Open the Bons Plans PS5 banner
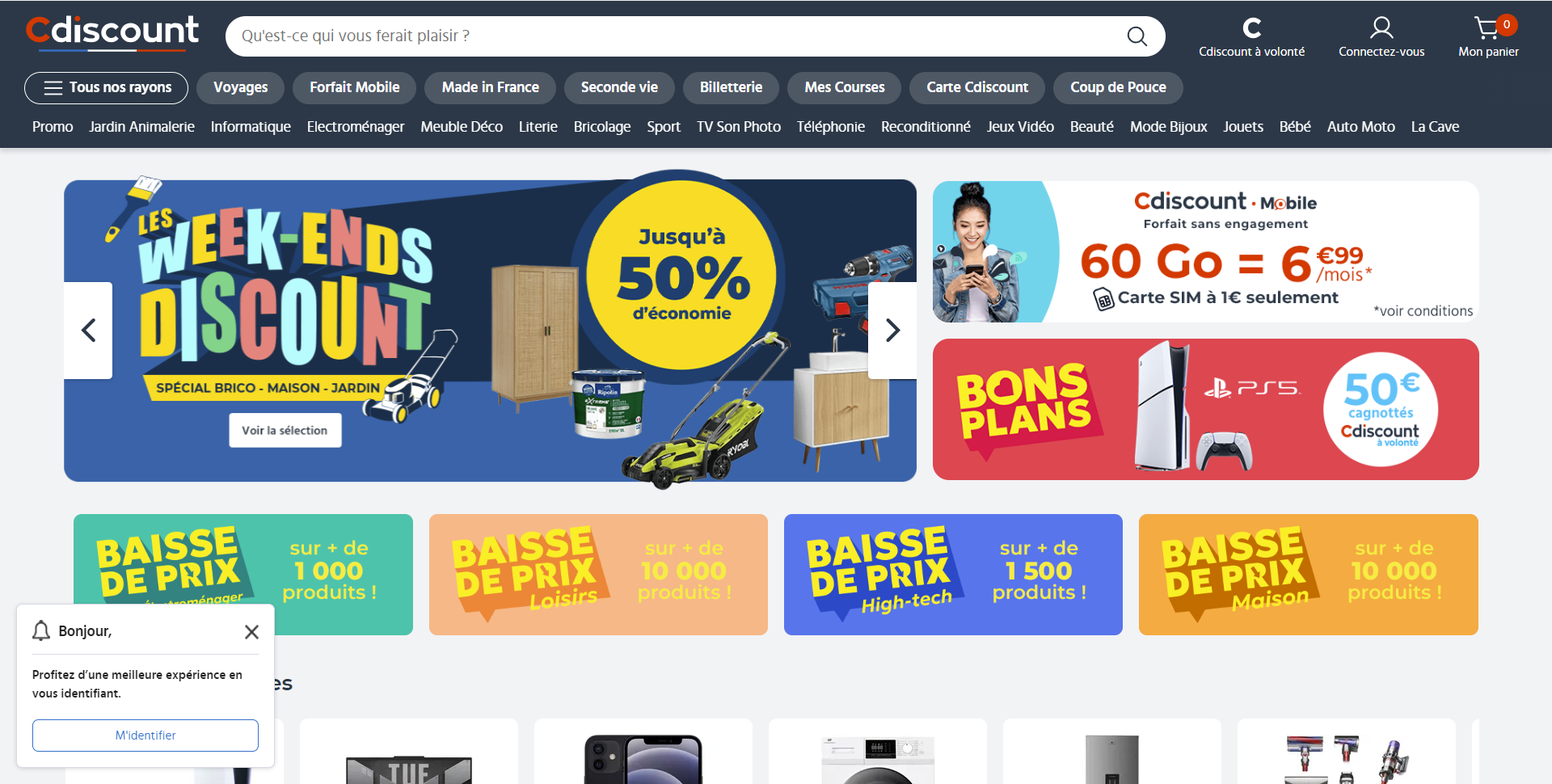The height and width of the screenshot is (784, 1552). tap(1205, 409)
